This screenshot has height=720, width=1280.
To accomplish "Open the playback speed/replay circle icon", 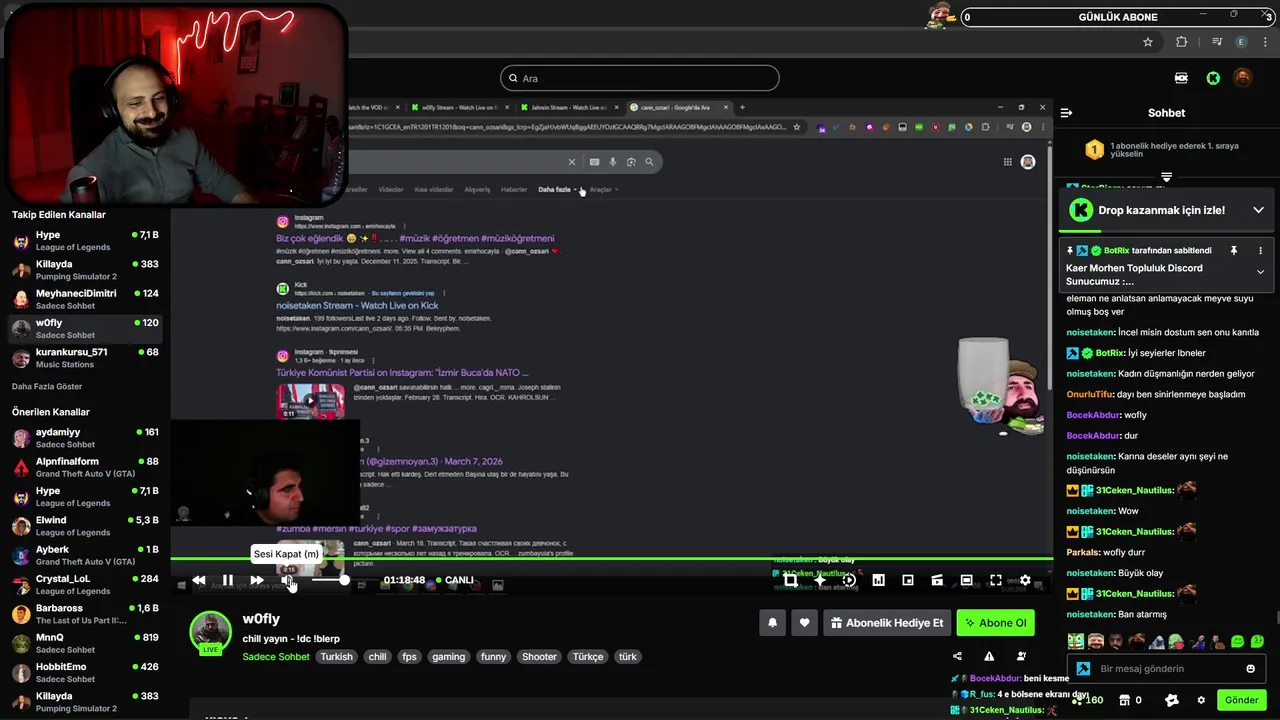I will pyautogui.click(x=849, y=580).
